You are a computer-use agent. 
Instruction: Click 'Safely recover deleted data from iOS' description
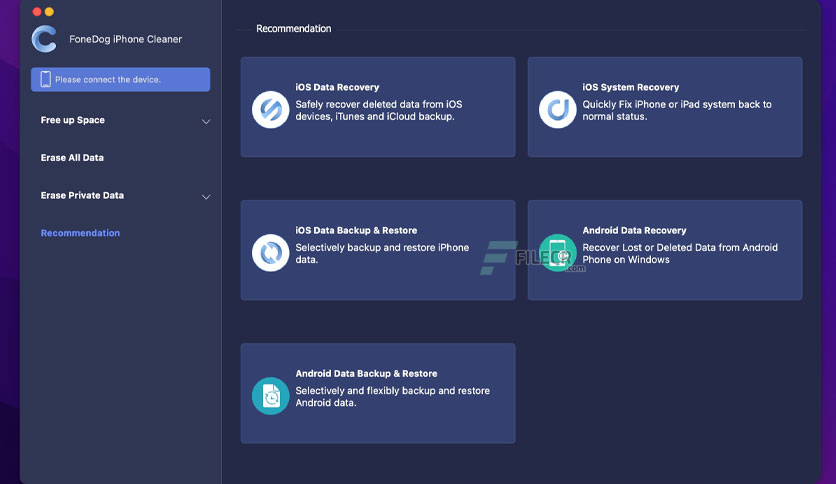(379, 110)
